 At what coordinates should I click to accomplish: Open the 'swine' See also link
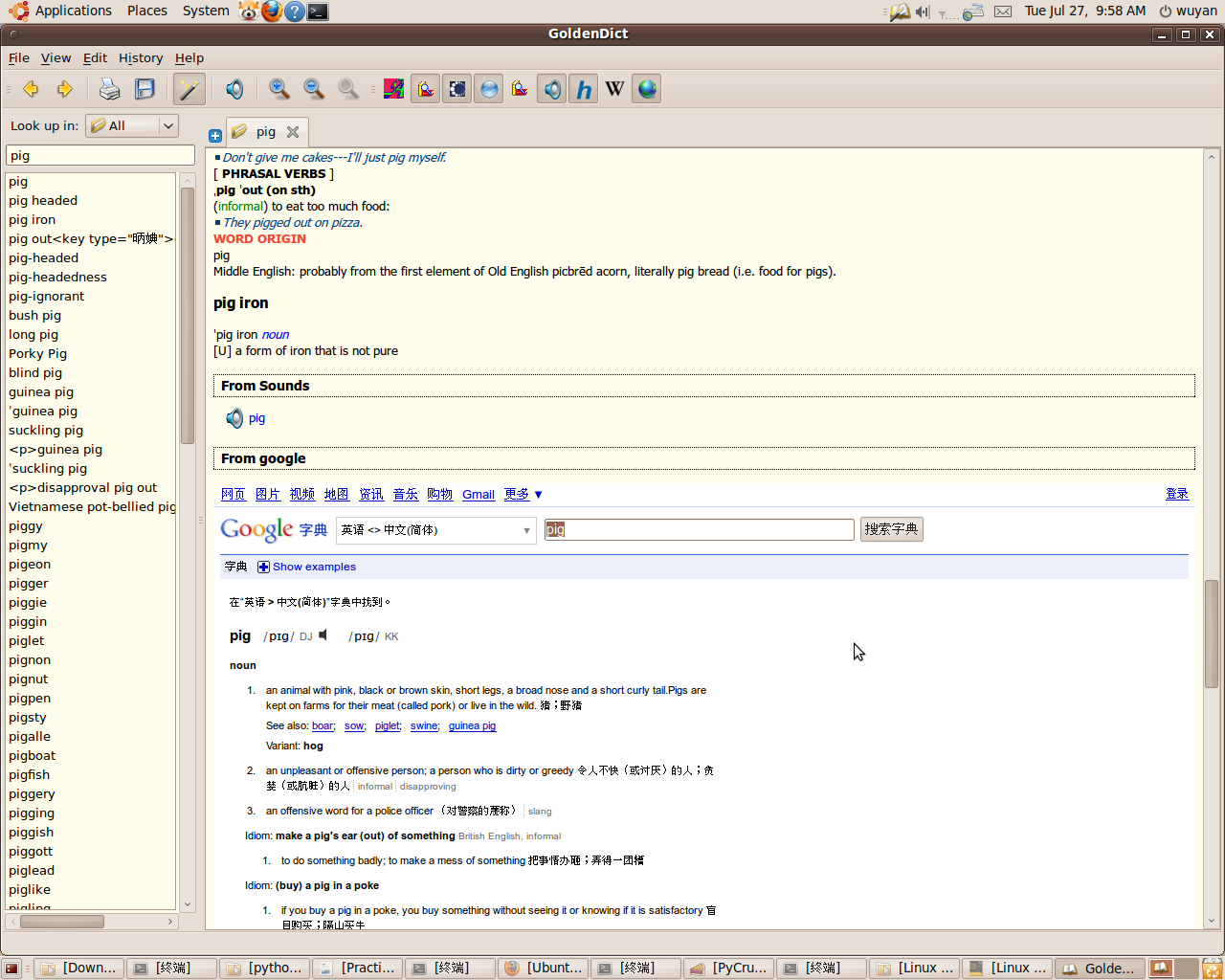424,726
